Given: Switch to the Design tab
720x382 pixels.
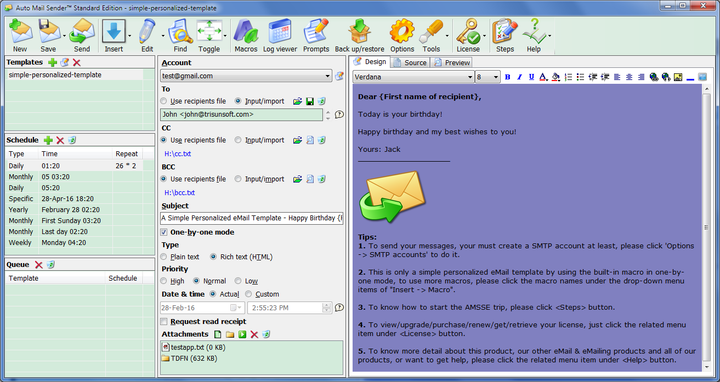Looking at the screenshot, I should click(370, 62).
